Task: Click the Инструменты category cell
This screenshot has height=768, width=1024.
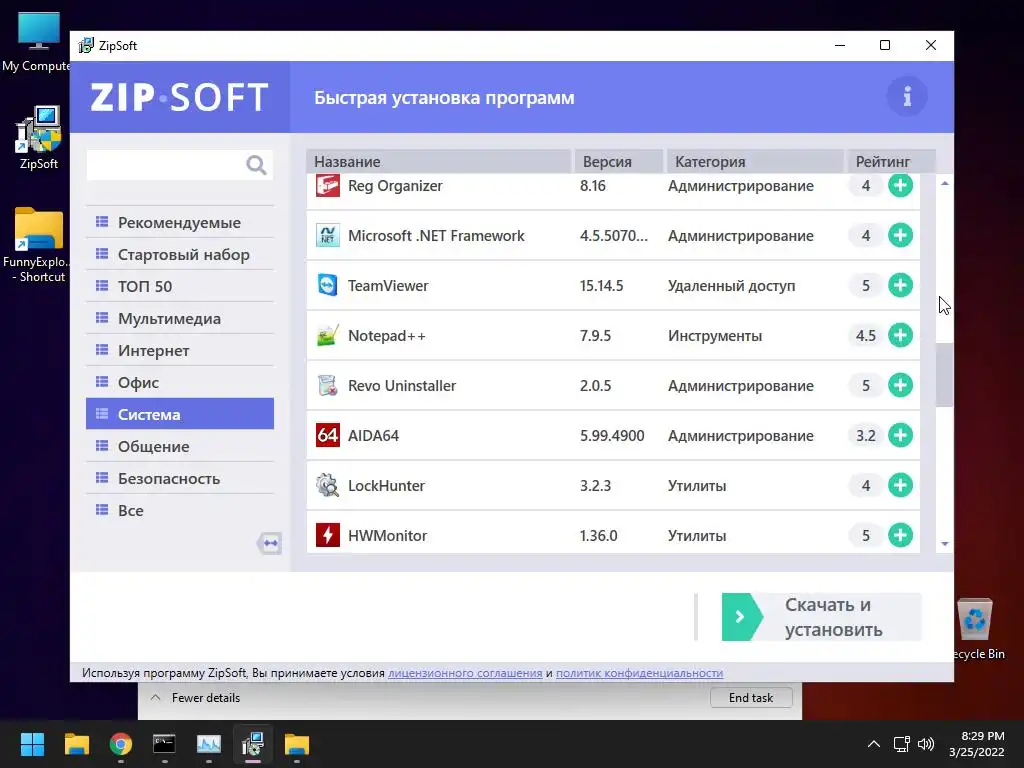Action: pyautogui.click(x=714, y=336)
